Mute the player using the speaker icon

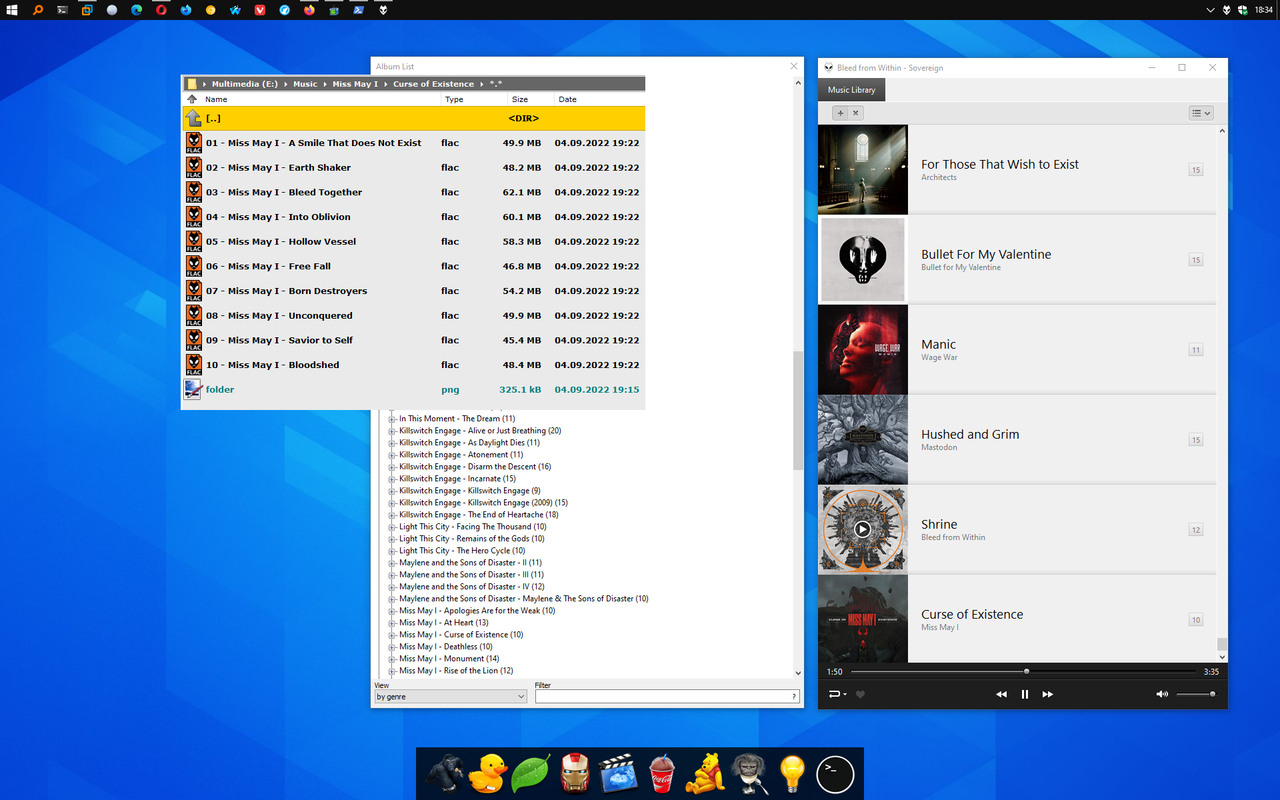pyautogui.click(x=1161, y=694)
